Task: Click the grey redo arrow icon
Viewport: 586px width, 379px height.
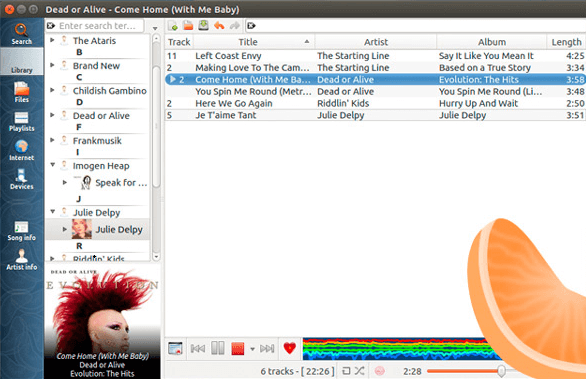Action: click(x=234, y=25)
